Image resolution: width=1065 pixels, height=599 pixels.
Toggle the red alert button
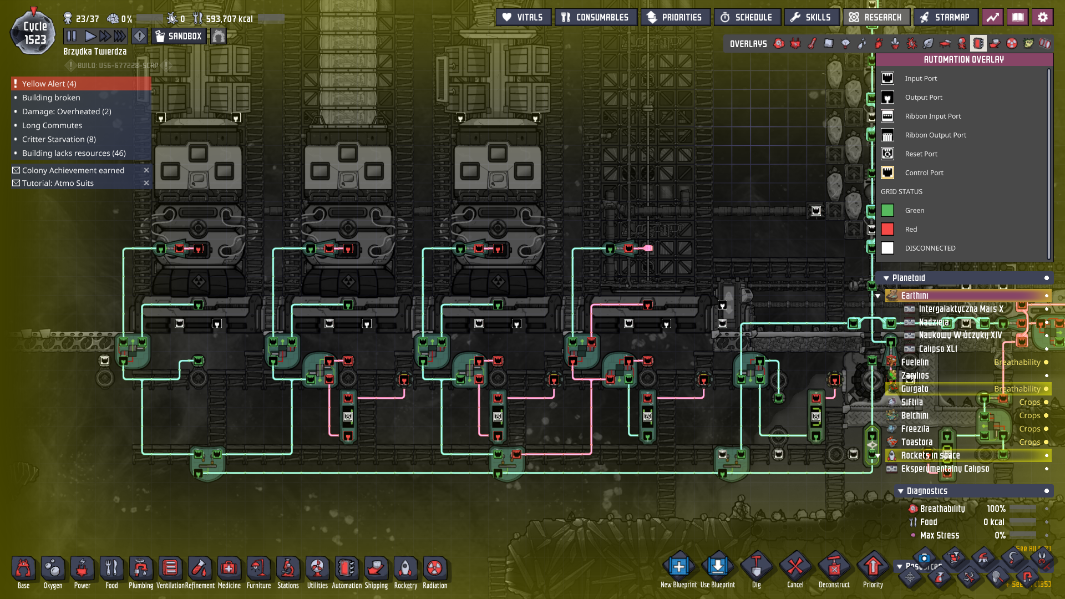(x=140, y=36)
